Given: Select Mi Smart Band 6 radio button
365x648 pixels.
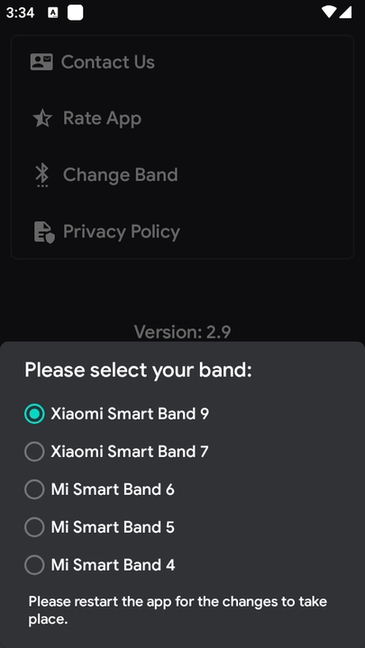Looking at the screenshot, I should pyautogui.click(x=34, y=489).
